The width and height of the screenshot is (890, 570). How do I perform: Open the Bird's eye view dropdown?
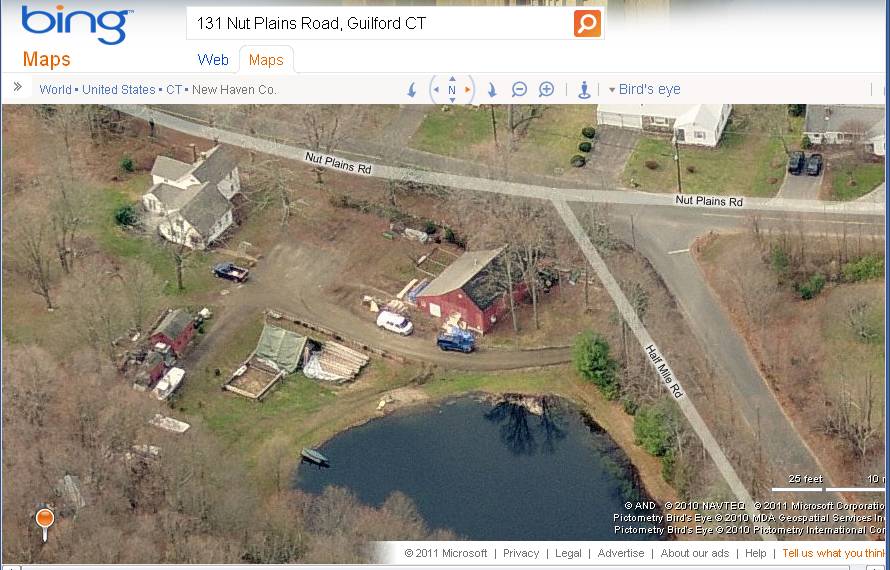[x=644, y=89]
